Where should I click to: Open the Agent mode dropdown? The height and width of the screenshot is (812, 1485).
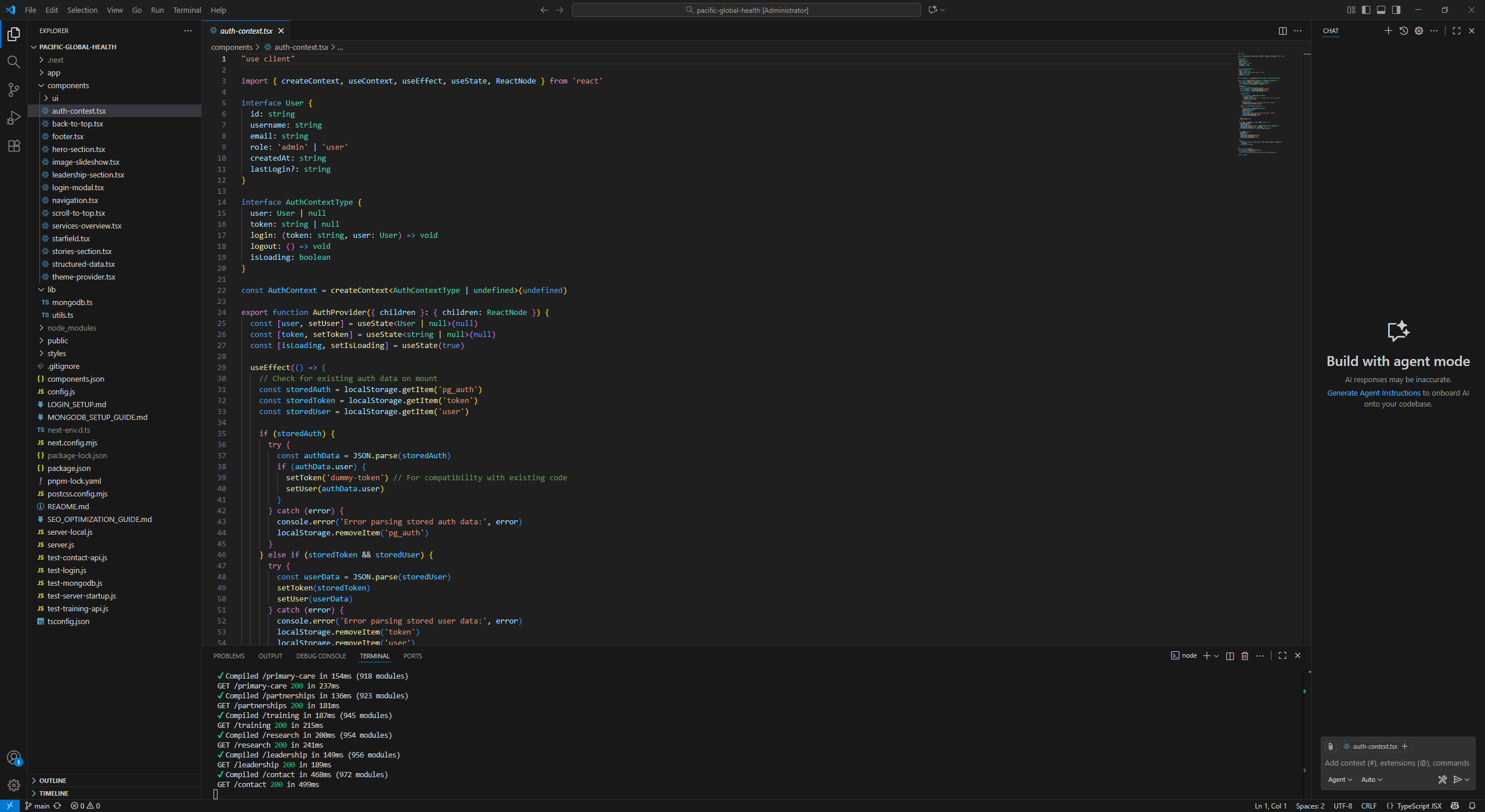(1340, 780)
